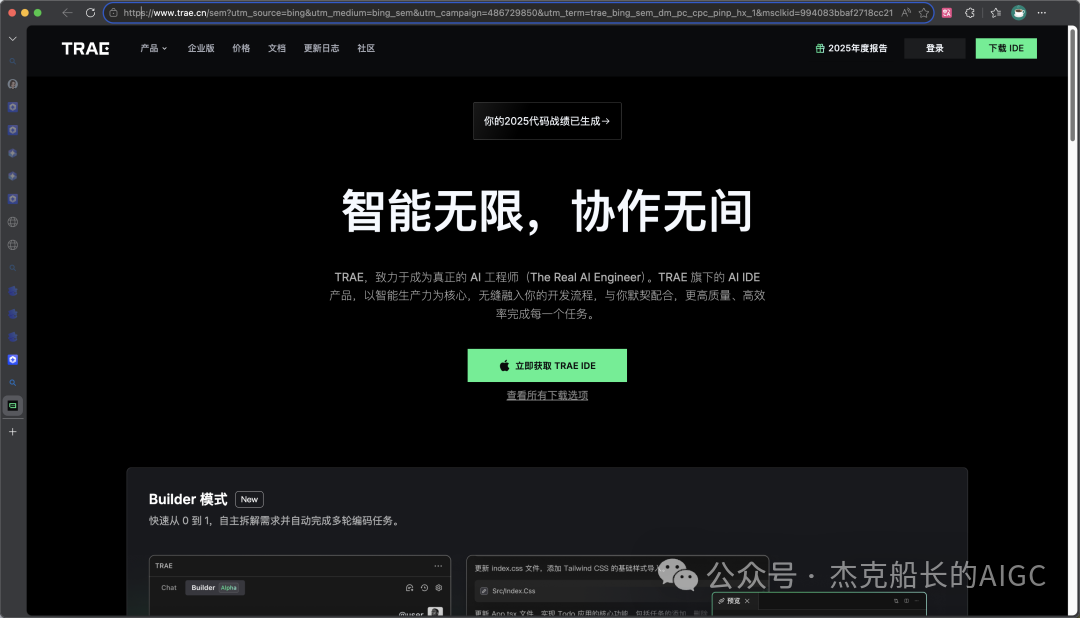
Task: Open the history clock icon in TRAE preview panel
Action: point(424,588)
